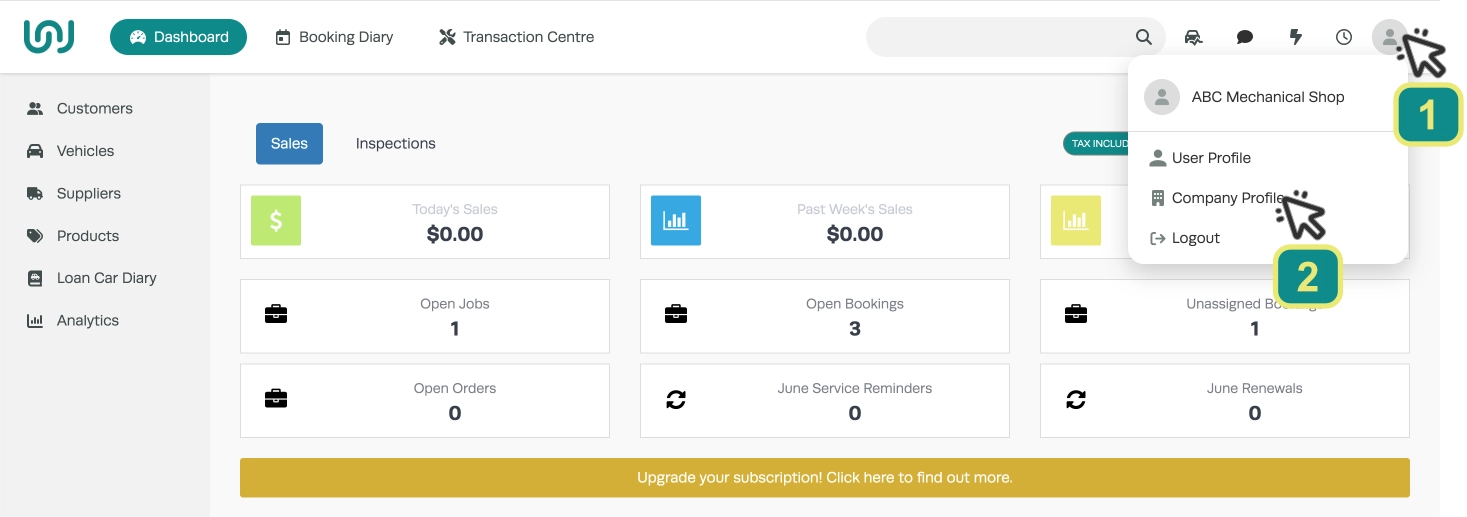The height and width of the screenshot is (517, 1467).
Task: Open the Unassigned Bookings card
Action: (1225, 316)
